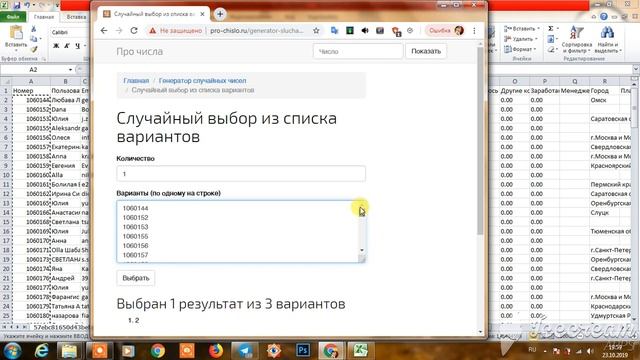Click the 'Выбрать' button

pos(136,278)
